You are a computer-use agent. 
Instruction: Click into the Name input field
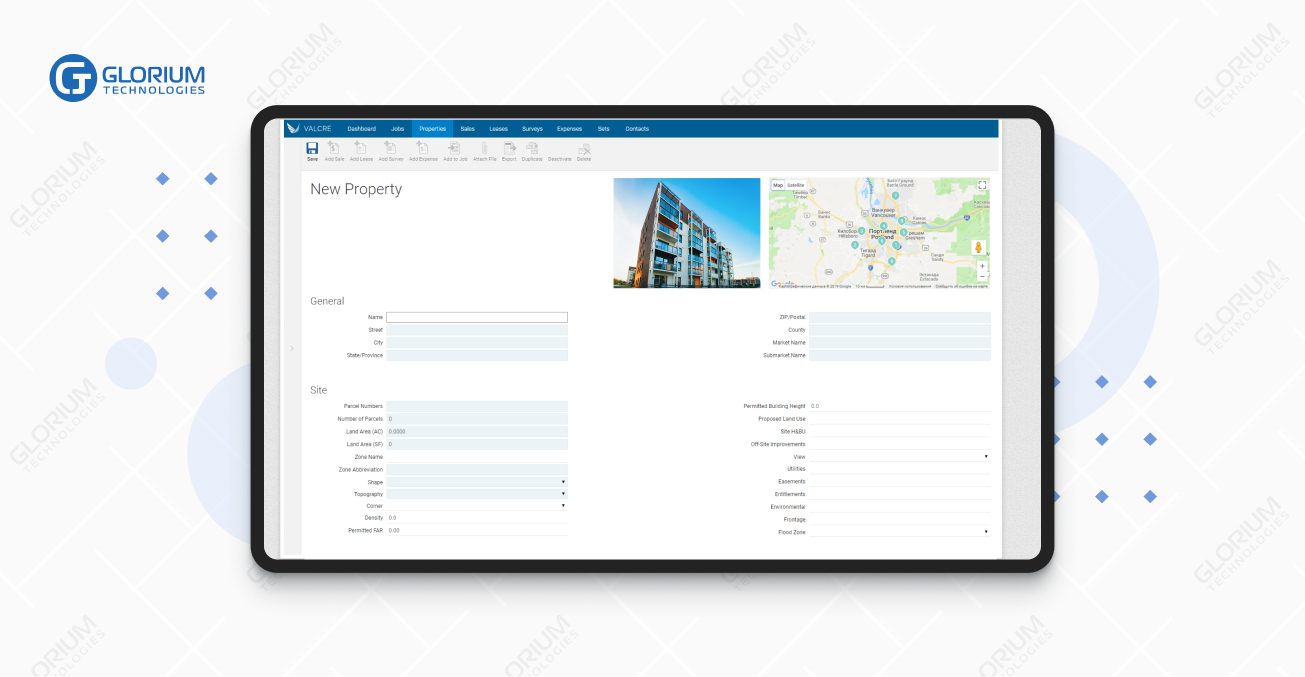tap(477, 317)
